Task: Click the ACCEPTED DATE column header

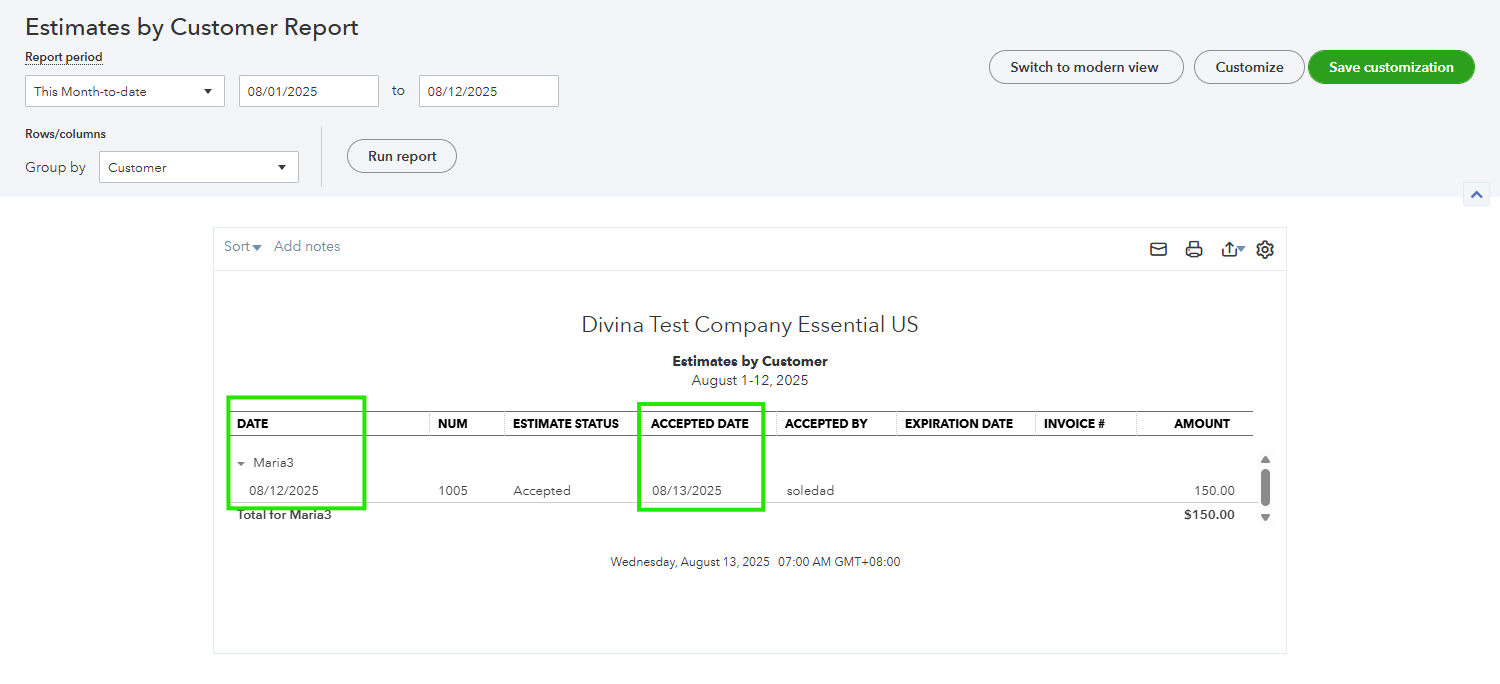Action: (700, 424)
